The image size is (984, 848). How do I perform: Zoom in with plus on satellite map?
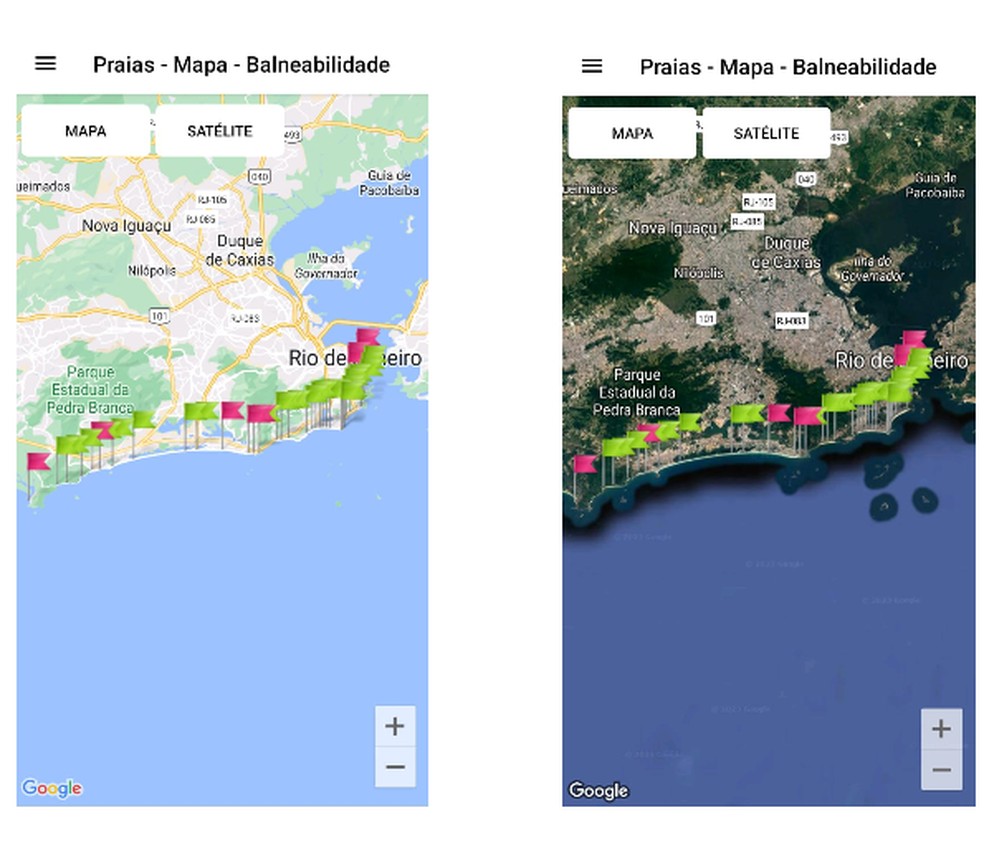(941, 729)
